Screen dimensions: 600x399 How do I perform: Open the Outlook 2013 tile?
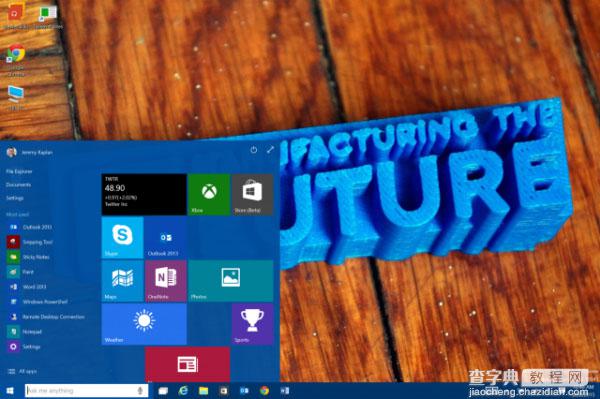166,238
